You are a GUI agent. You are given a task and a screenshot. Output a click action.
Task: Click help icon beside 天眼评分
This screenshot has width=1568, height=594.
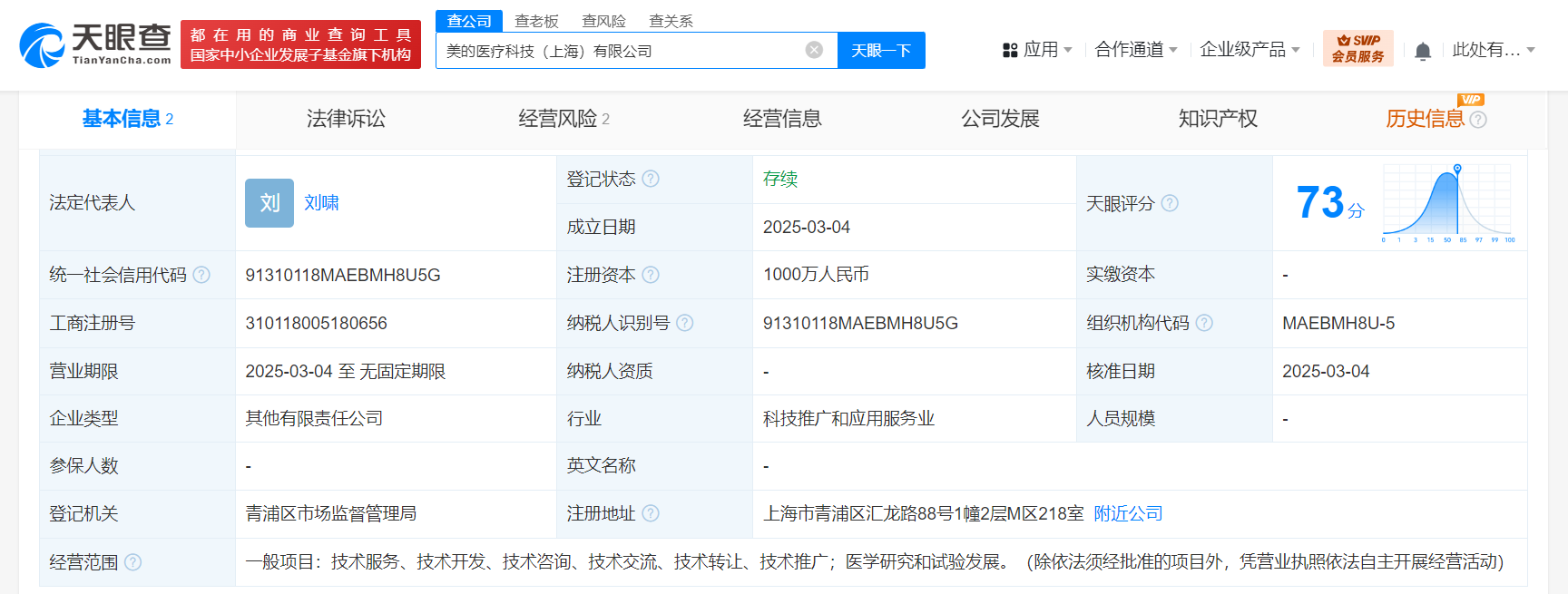(1170, 203)
